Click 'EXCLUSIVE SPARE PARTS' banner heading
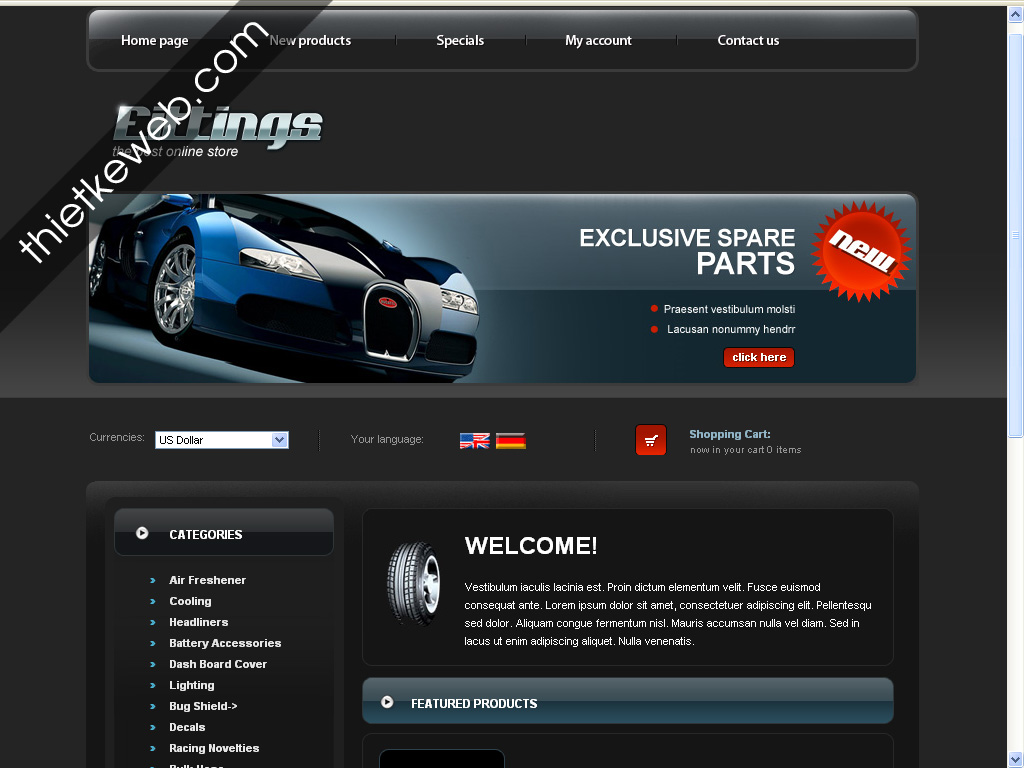The height and width of the screenshot is (768, 1024). pyautogui.click(x=687, y=251)
